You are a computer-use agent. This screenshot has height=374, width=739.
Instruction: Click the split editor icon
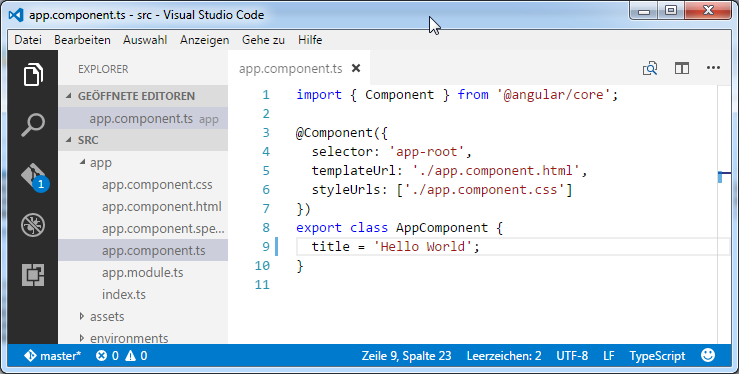point(682,68)
